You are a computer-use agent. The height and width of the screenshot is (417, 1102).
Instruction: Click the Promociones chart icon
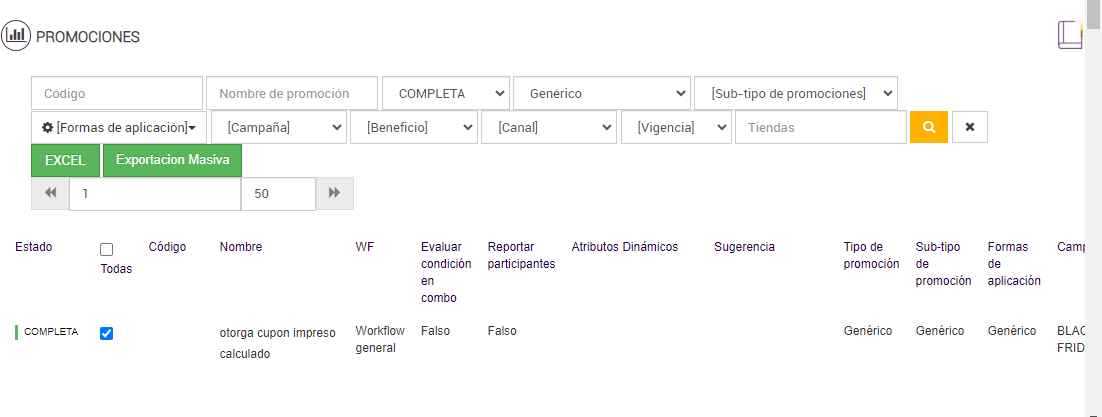16,36
